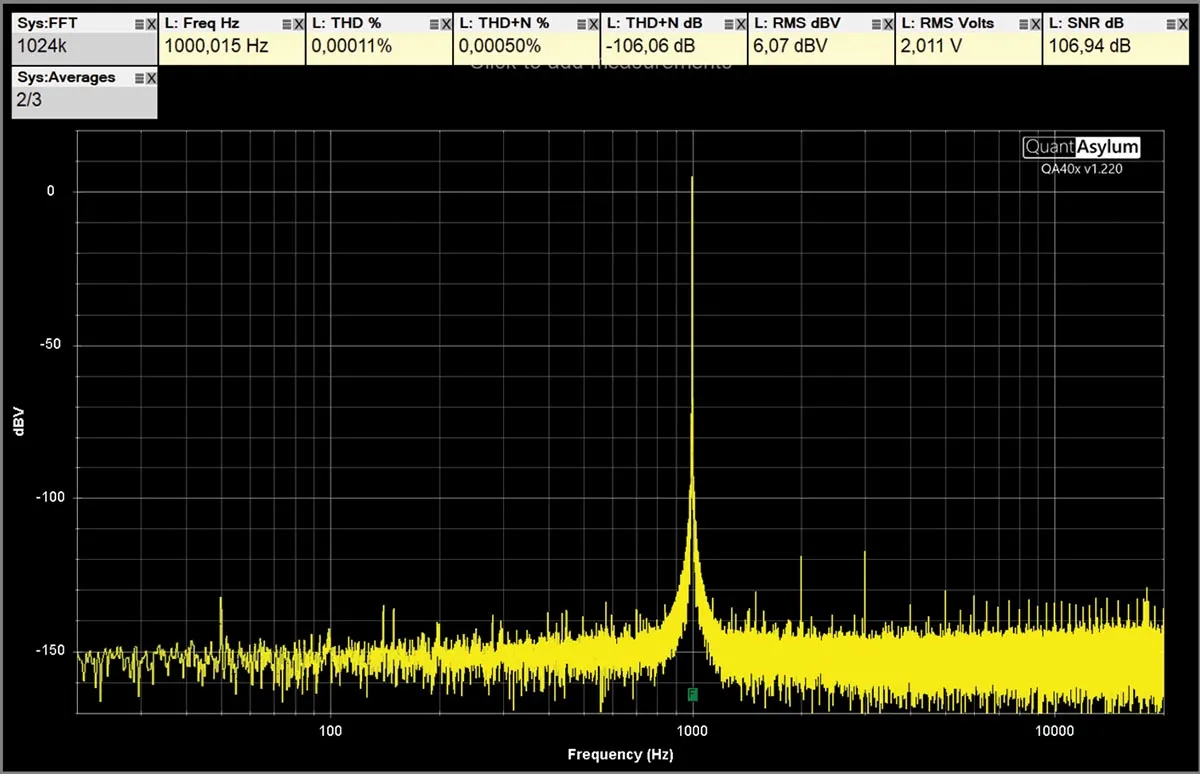The image size is (1200, 774).
Task: Remove the L: Freq Hz measurement tile
Action: (x=298, y=23)
